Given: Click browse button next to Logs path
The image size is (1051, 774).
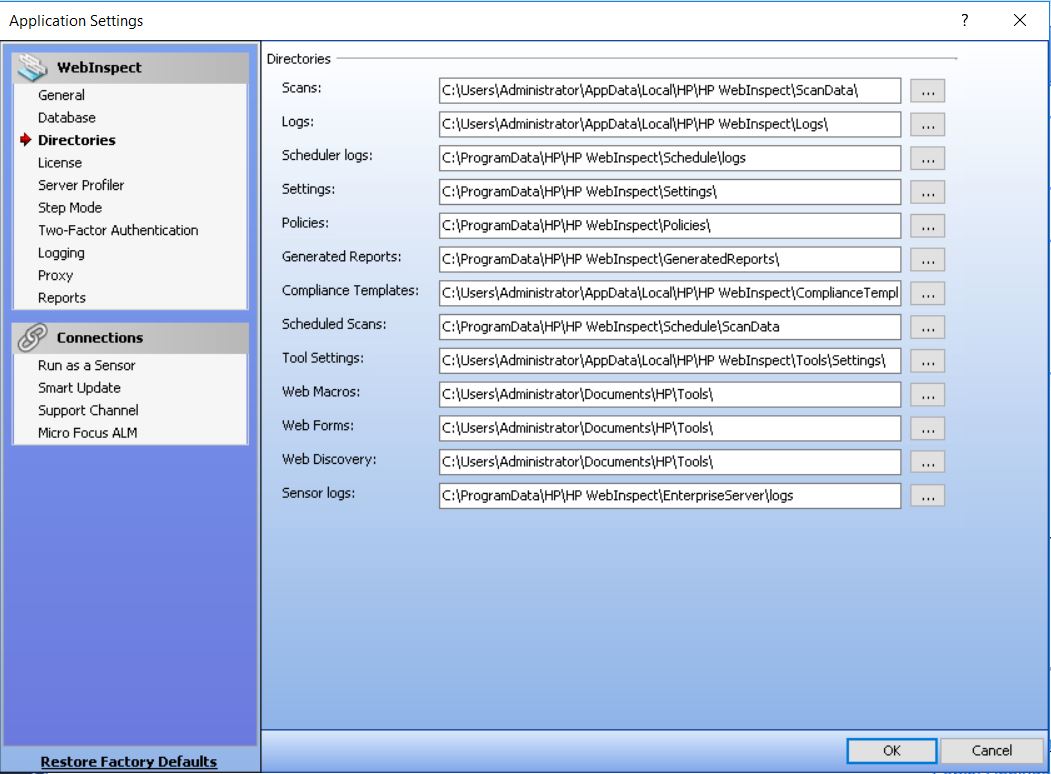Looking at the screenshot, I should tap(927, 125).
